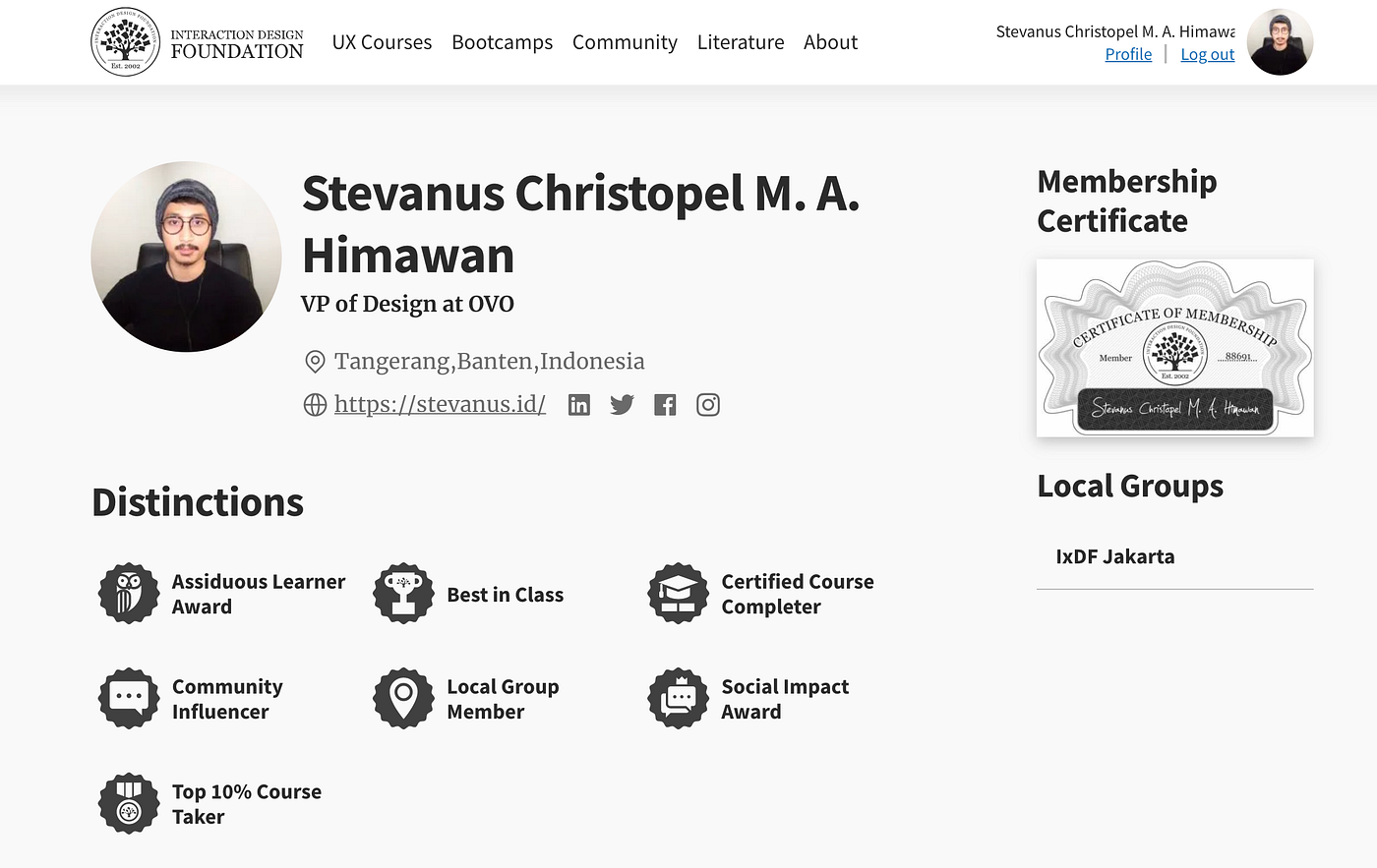This screenshot has height=868, width=1377.
Task: Click the Community Influencer chat badge
Action: pyautogui.click(x=129, y=699)
